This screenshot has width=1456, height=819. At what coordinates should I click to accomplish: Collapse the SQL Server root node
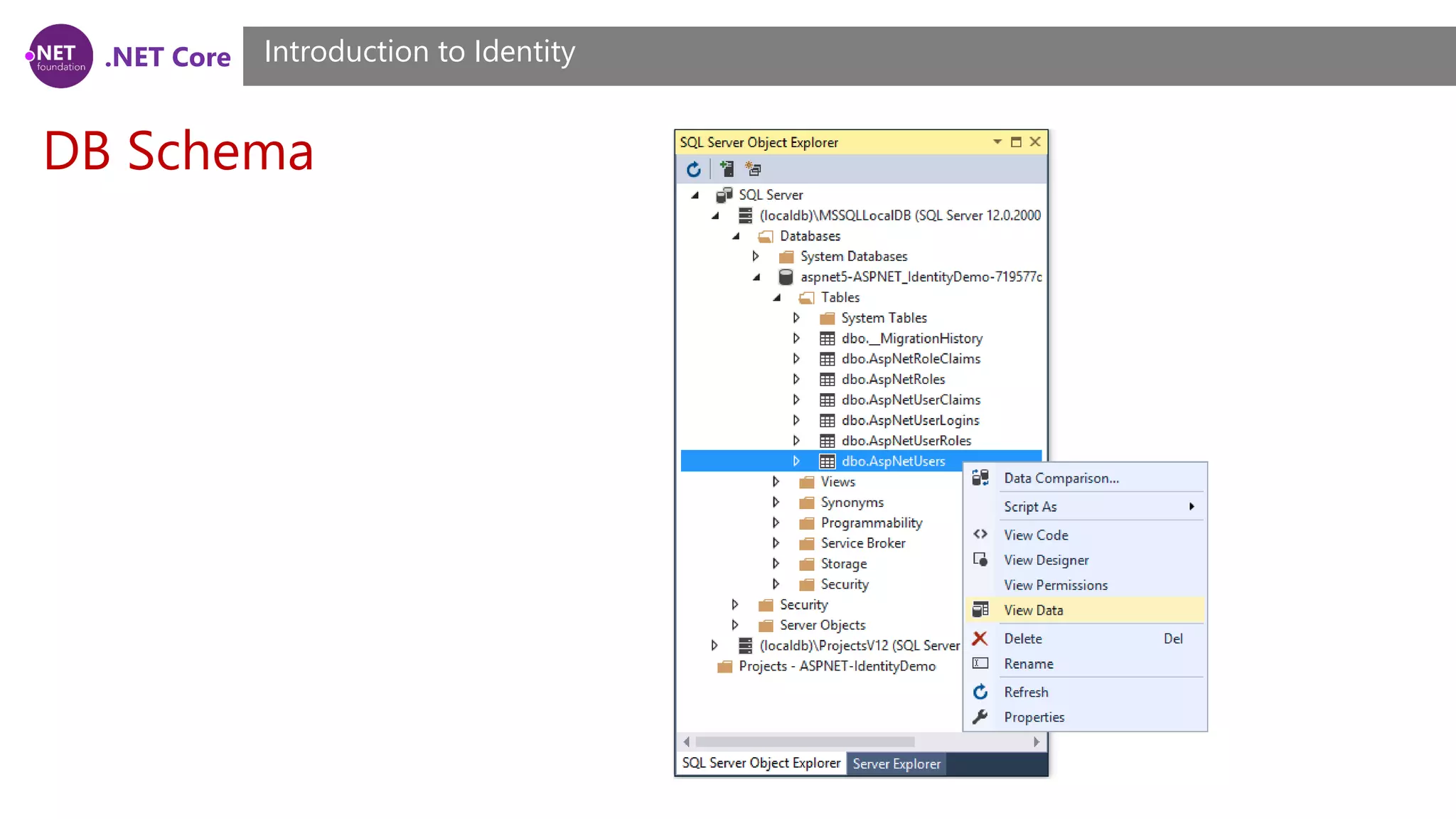point(695,195)
